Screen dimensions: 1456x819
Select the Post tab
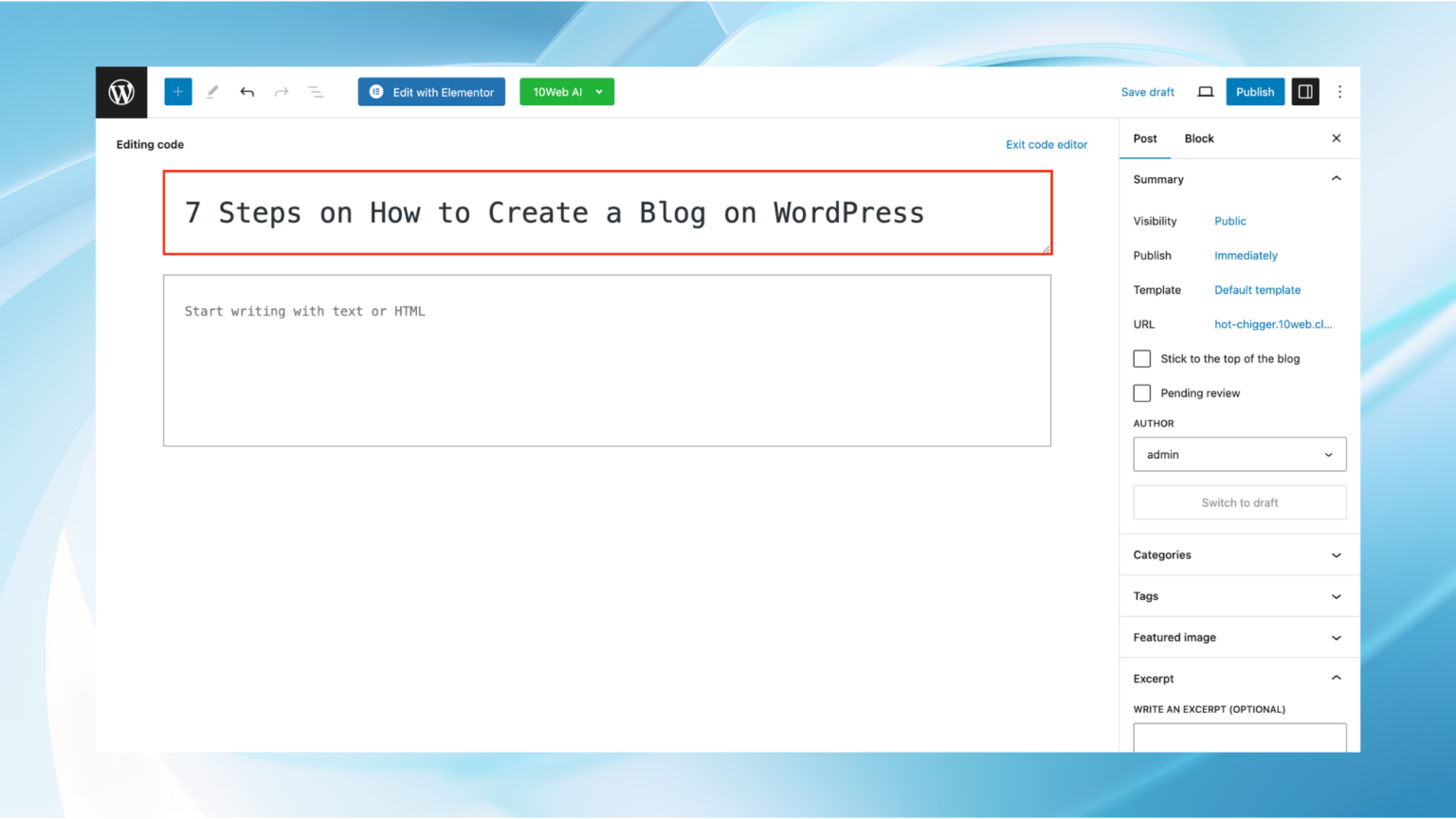[x=1144, y=137]
